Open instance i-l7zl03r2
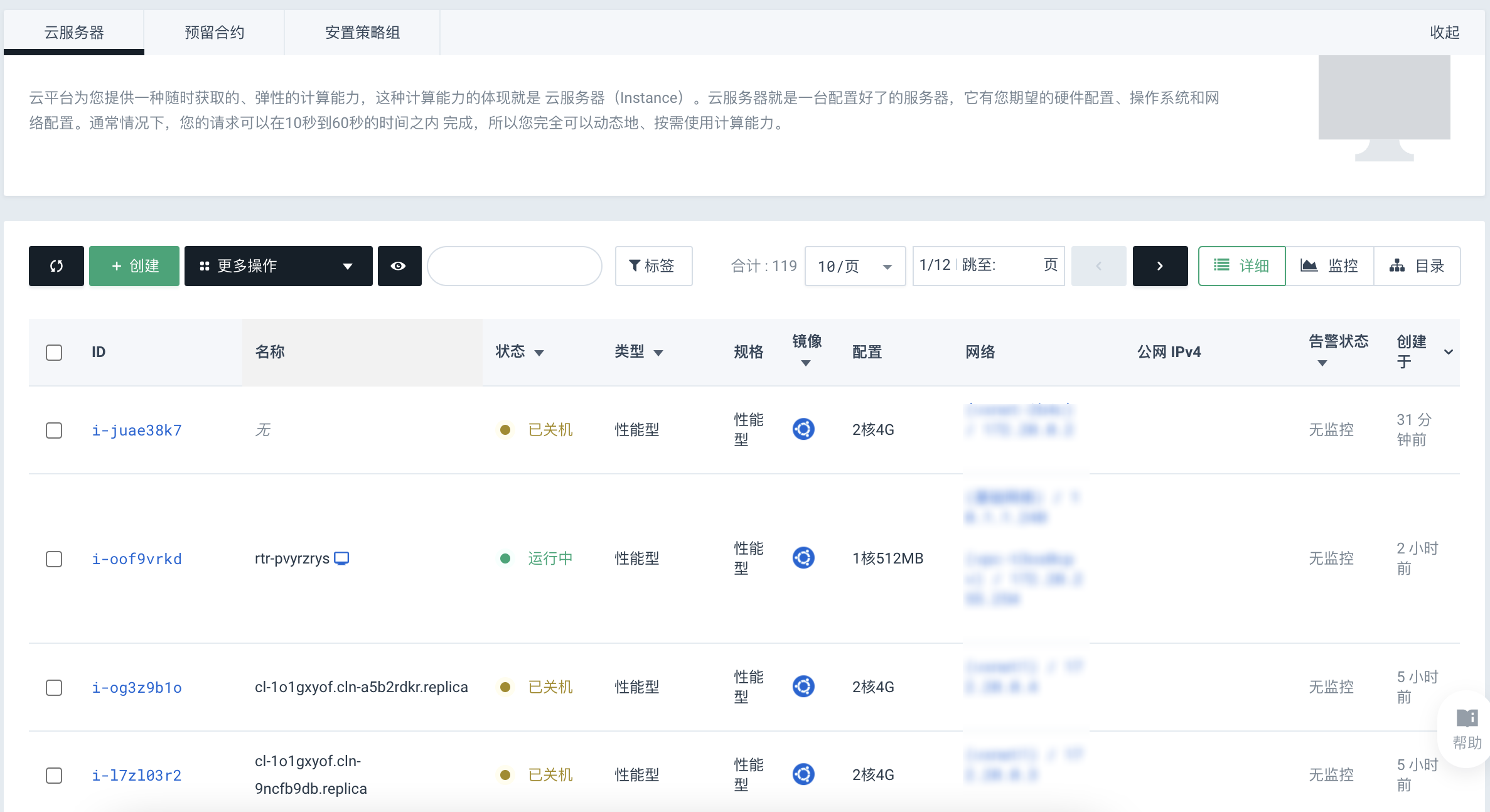The width and height of the screenshot is (1490, 812). tap(137, 776)
